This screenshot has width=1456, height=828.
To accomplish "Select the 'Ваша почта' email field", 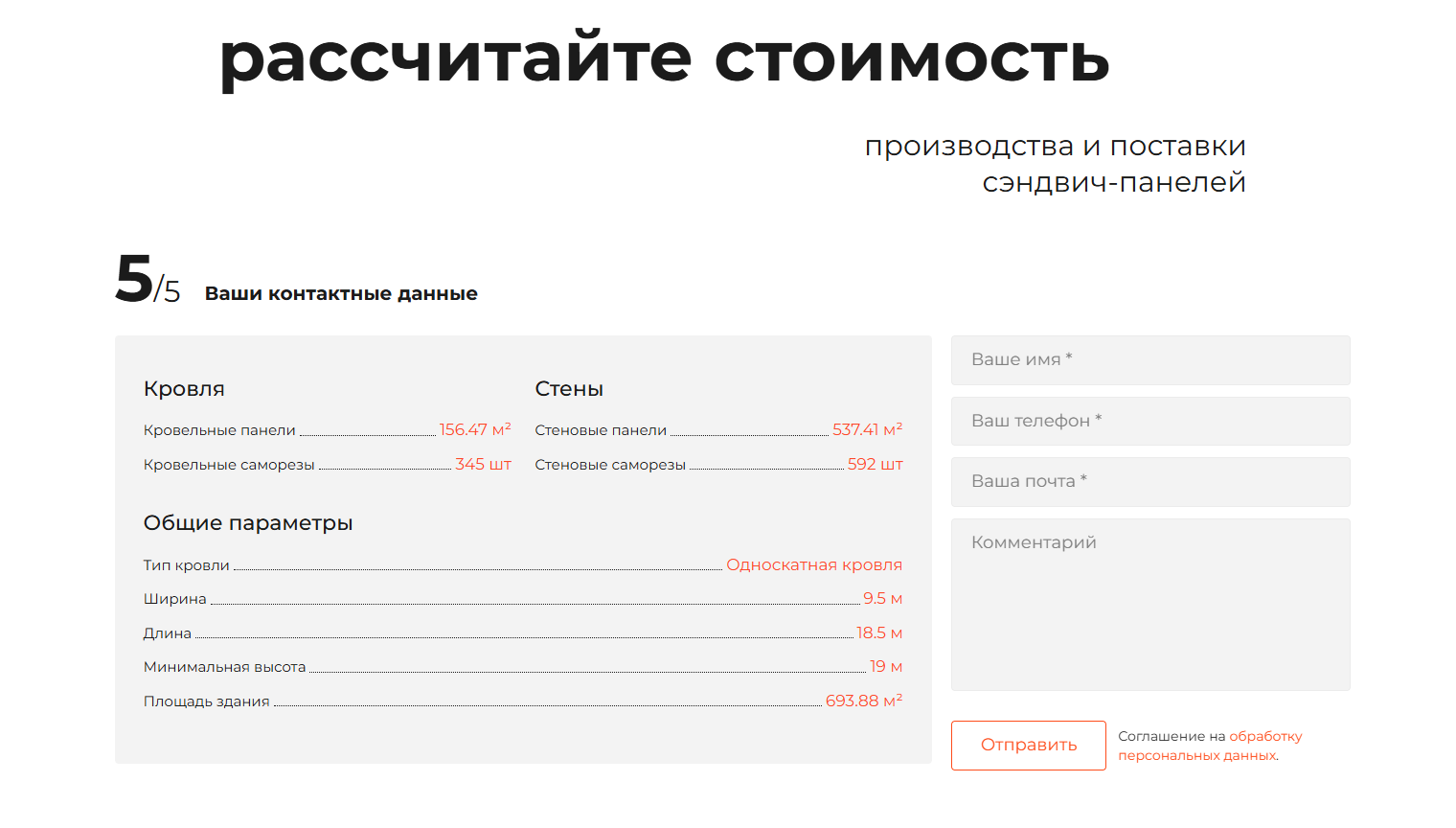I will [x=1150, y=481].
